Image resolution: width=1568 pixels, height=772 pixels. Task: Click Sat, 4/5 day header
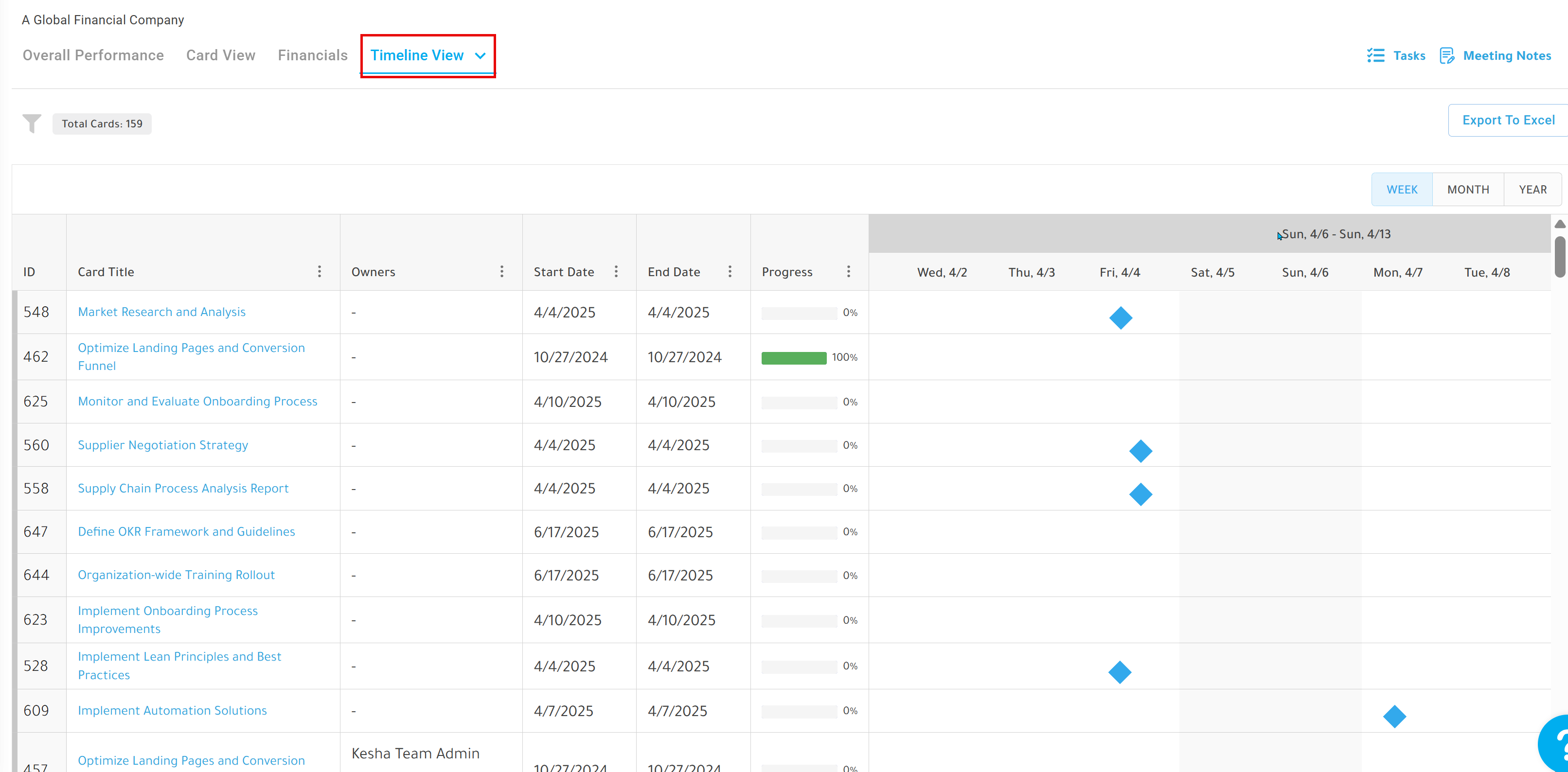click(1212, 272)
